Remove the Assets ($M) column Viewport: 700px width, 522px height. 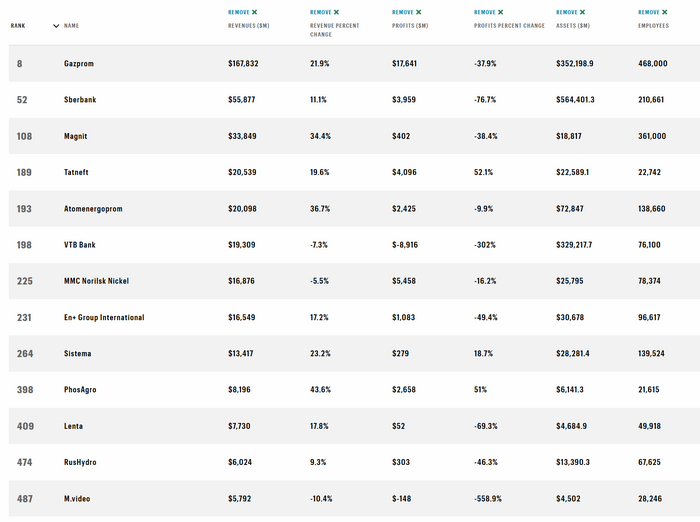pyautogui.click(x=571, y=12)
